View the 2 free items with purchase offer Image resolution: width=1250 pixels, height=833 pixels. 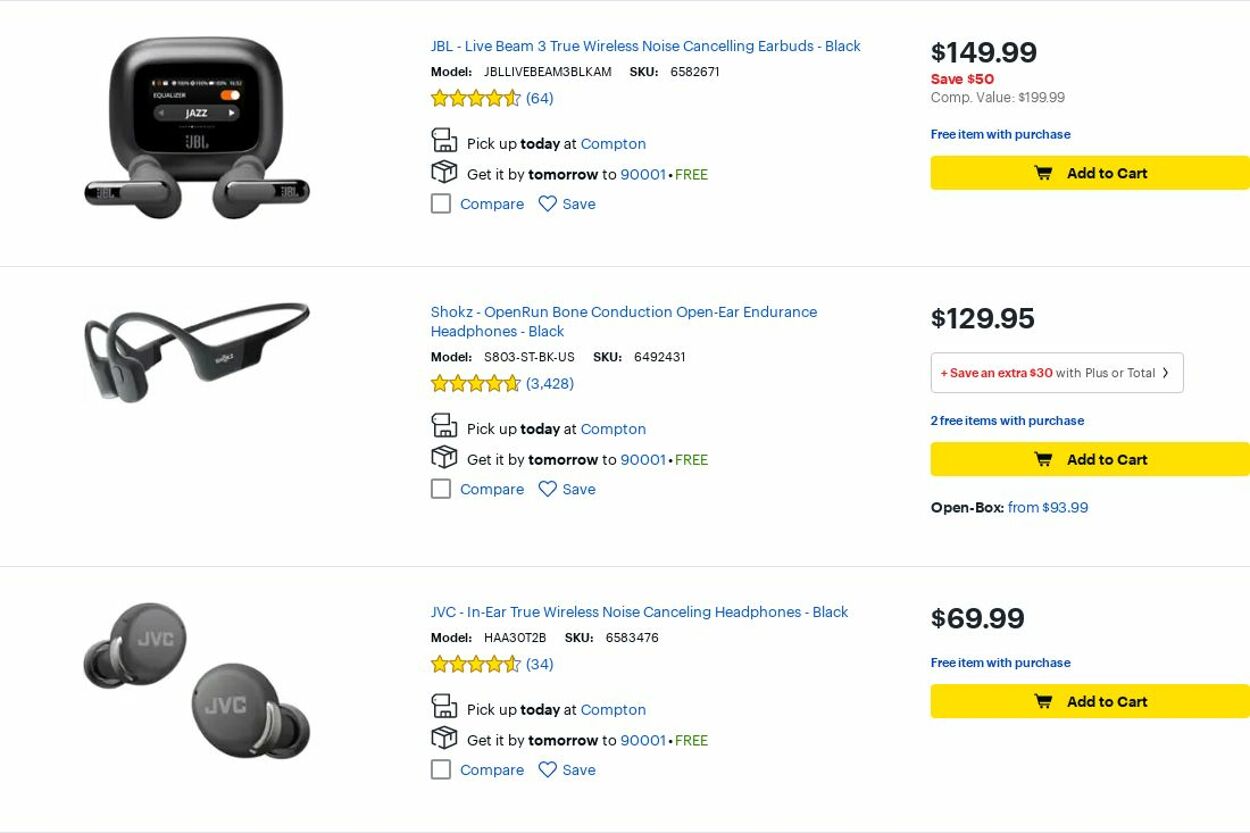click(1007, 421)
